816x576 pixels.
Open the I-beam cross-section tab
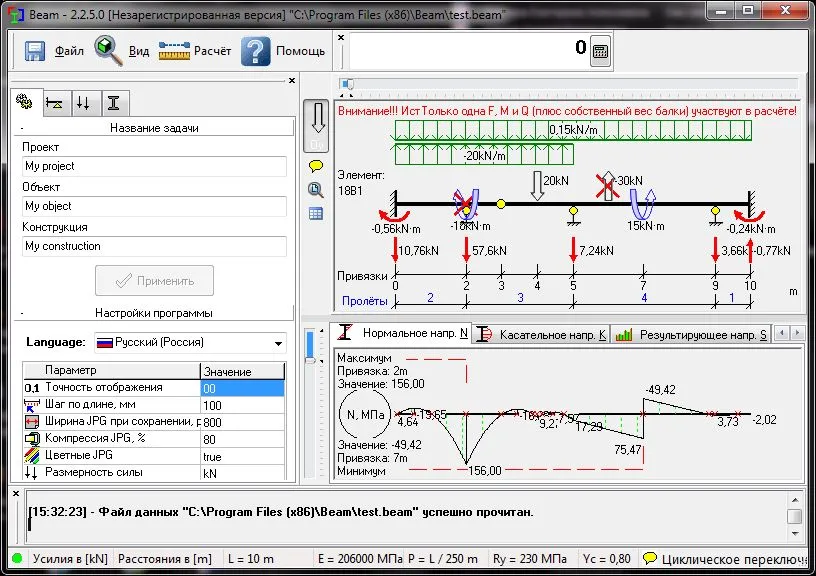[x=114, y=102]
